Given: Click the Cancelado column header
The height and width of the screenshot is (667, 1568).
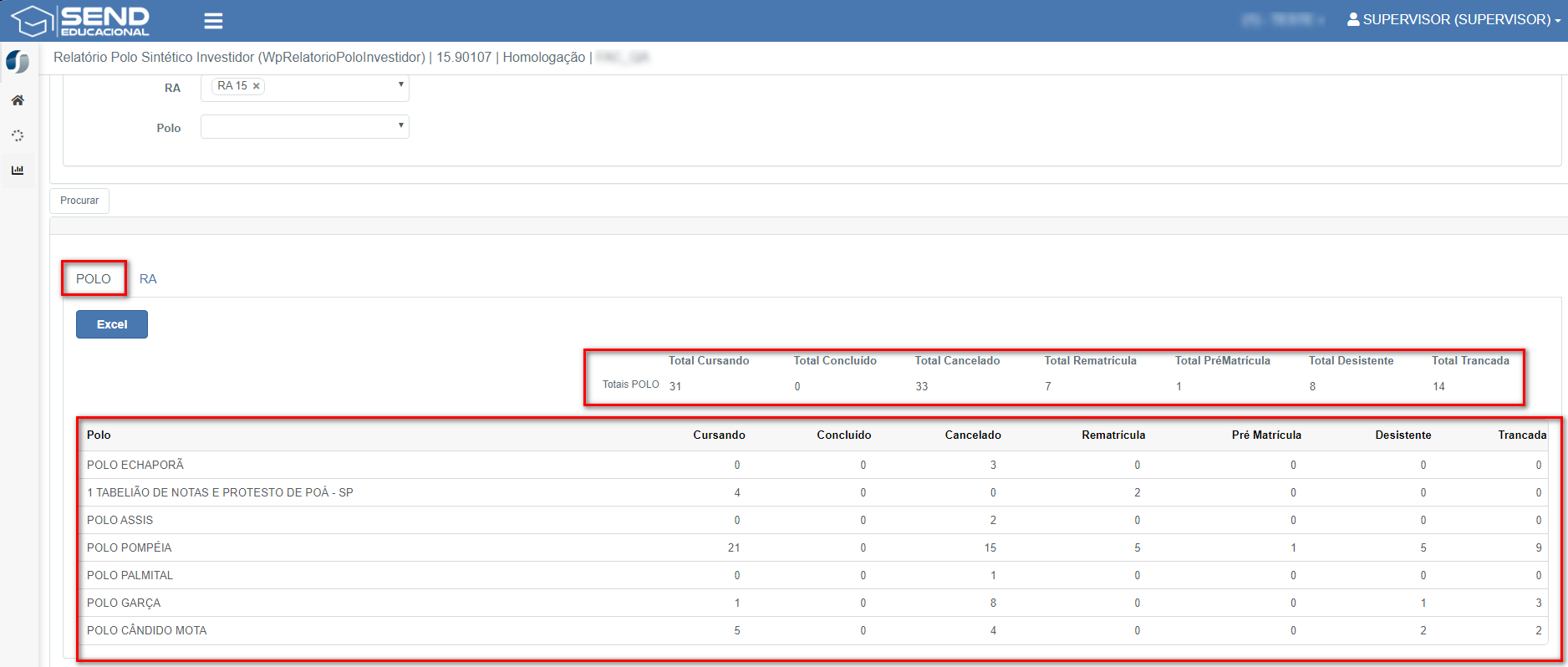Looking at the screenshot, I should (x=973, y=435).
